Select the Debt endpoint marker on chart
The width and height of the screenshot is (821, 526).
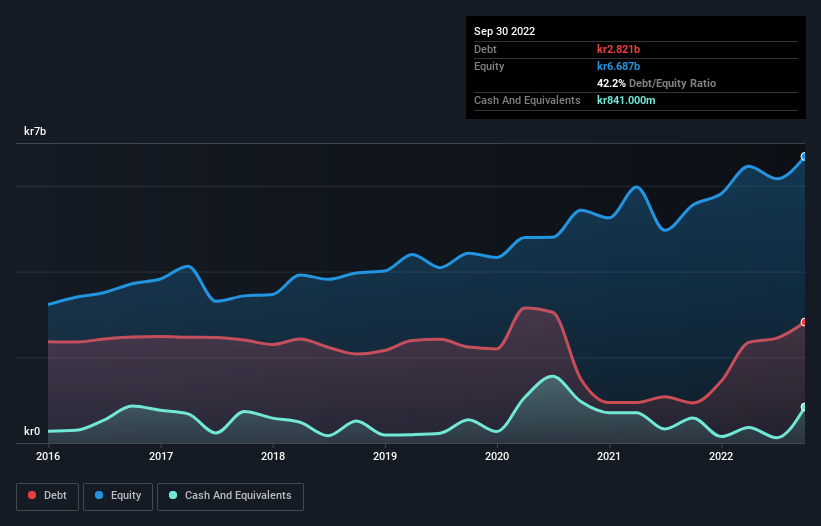tap(804, 322)
